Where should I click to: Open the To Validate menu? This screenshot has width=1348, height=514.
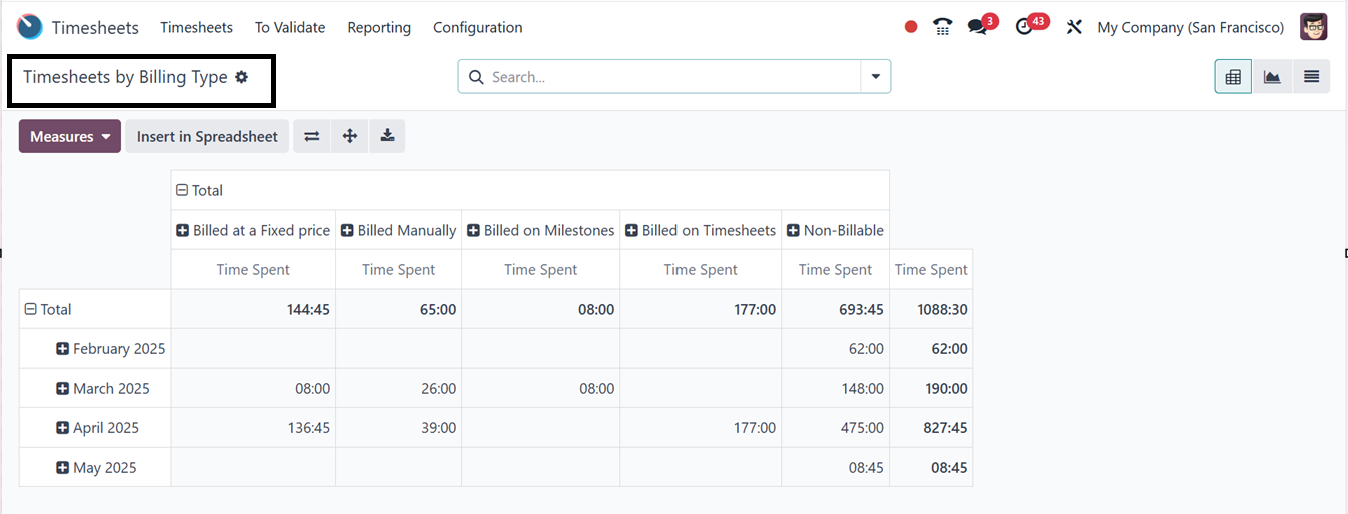tap(290, 27)
